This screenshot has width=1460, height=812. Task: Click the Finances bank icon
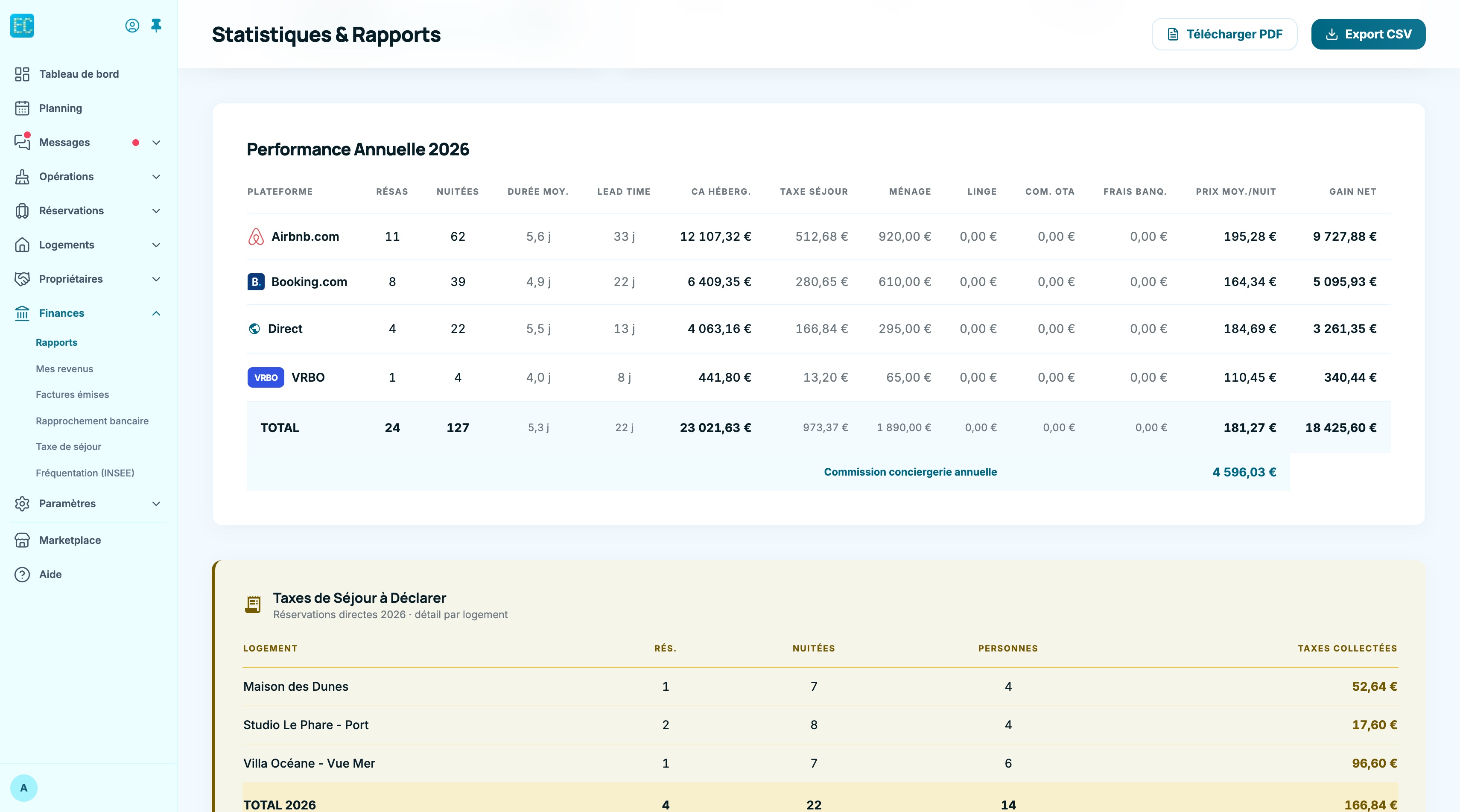pyautogui.click(x=22, y=313)
